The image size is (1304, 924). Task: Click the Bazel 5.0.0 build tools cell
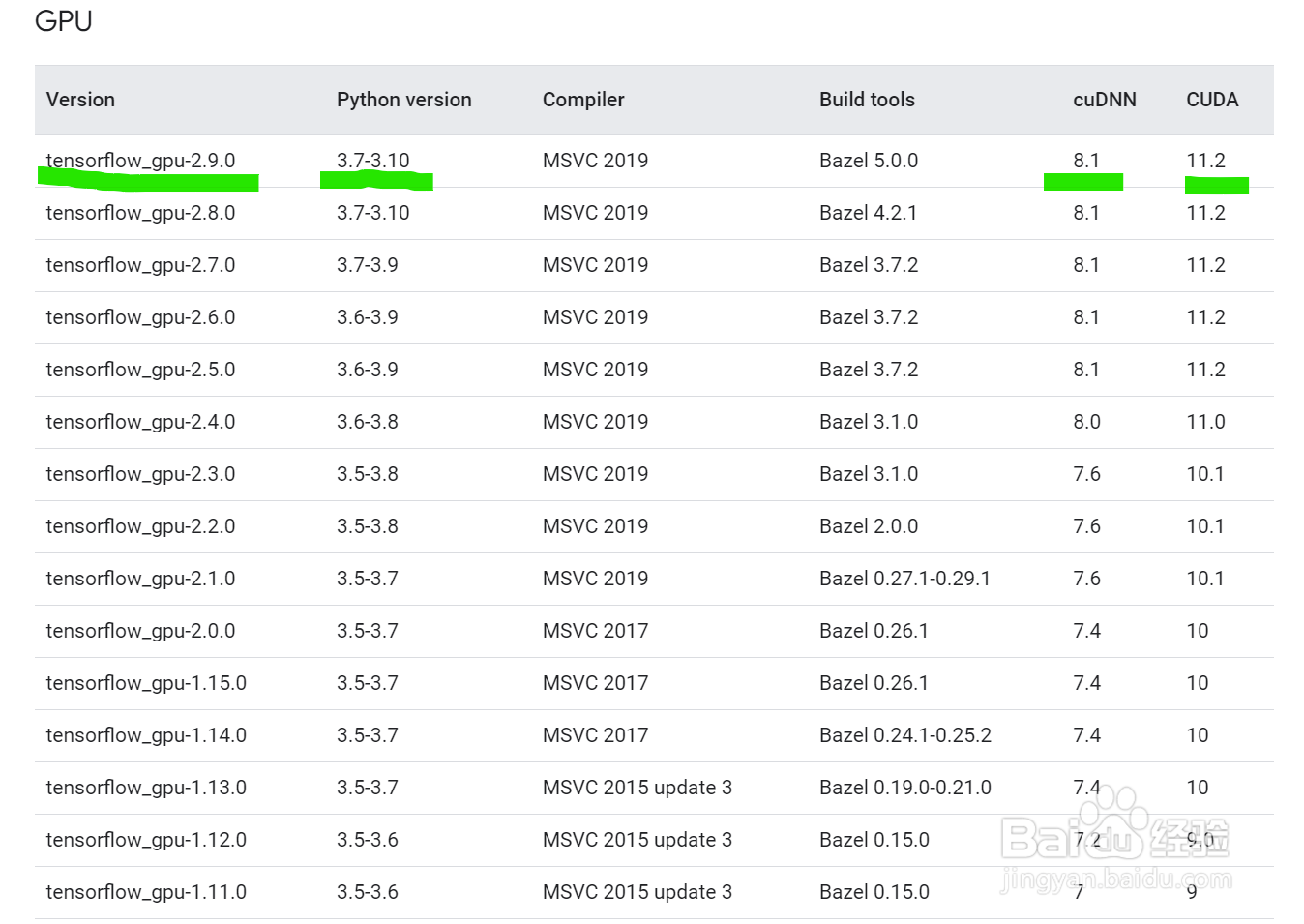pyautogui.click(x=869, y=161)
